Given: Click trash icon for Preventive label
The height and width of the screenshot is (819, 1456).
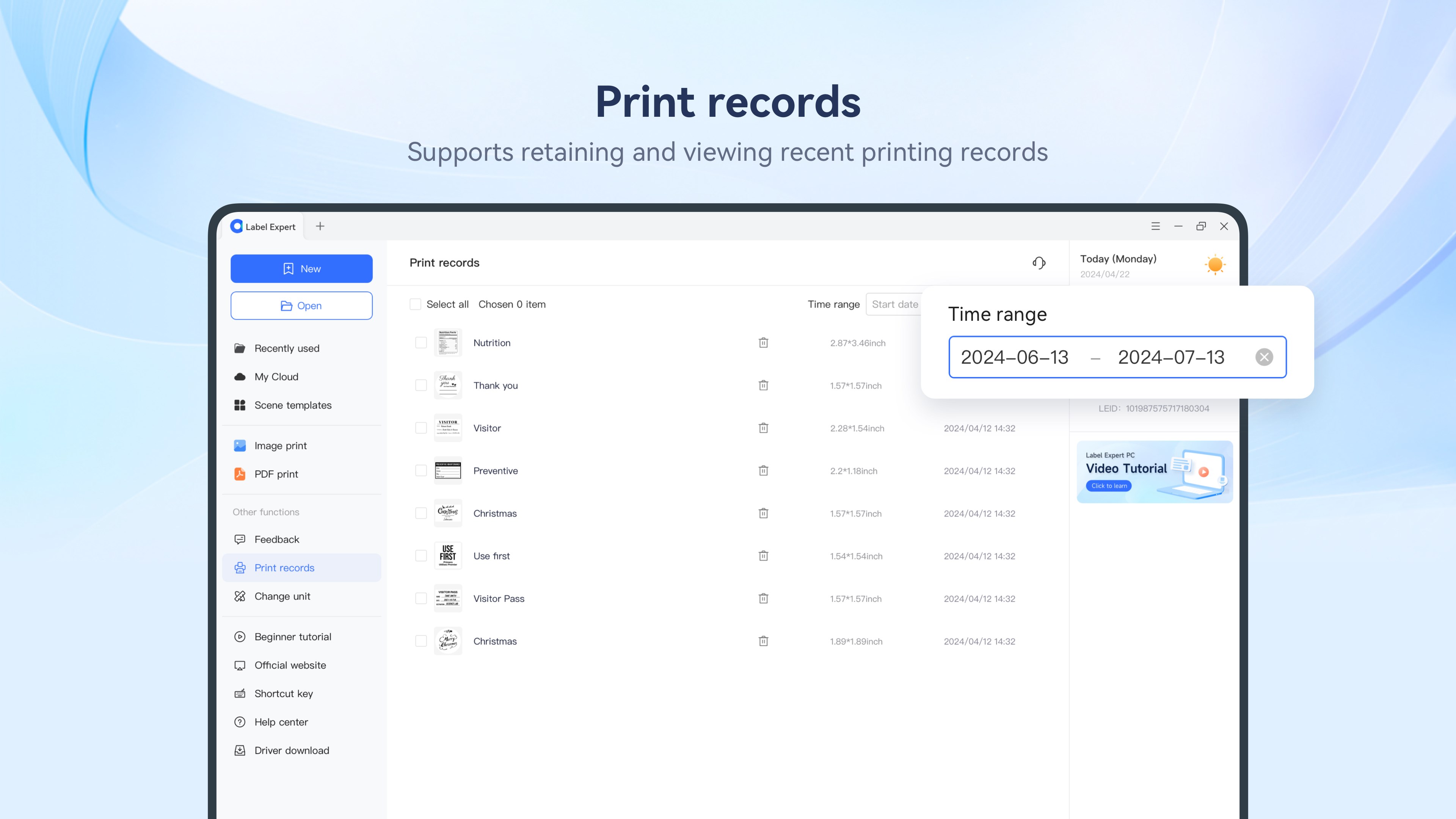Looking at the screenshot, I should click(x=763, y=470).
